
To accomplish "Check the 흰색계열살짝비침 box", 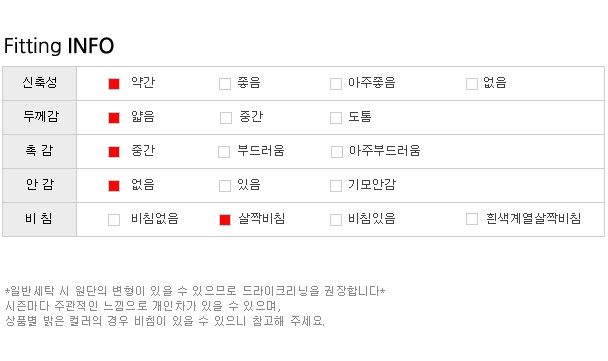I will coord(472,219).
